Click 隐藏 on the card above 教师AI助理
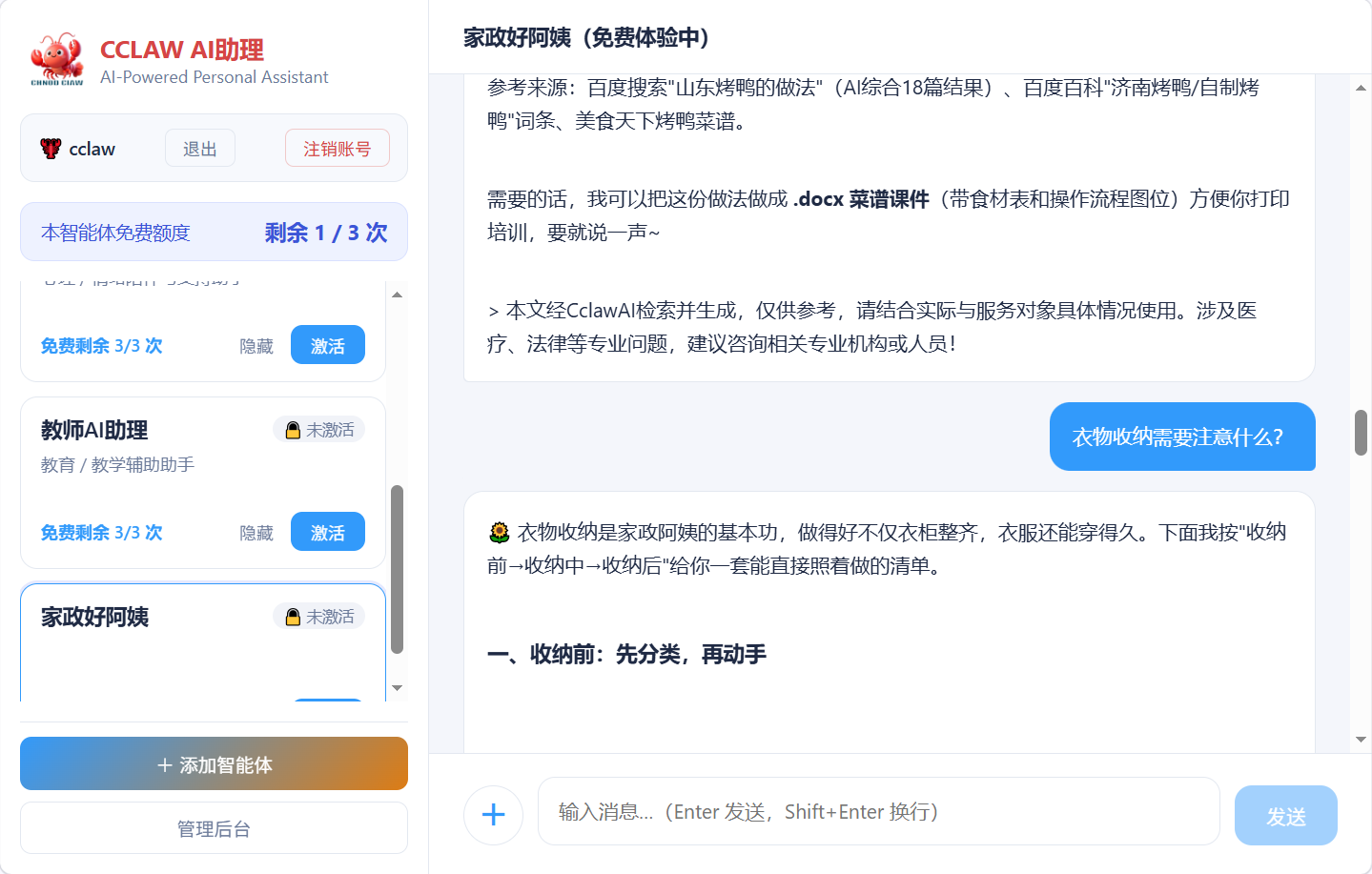The height and width of the screenshot is (874, 1372). click(256, 346)
